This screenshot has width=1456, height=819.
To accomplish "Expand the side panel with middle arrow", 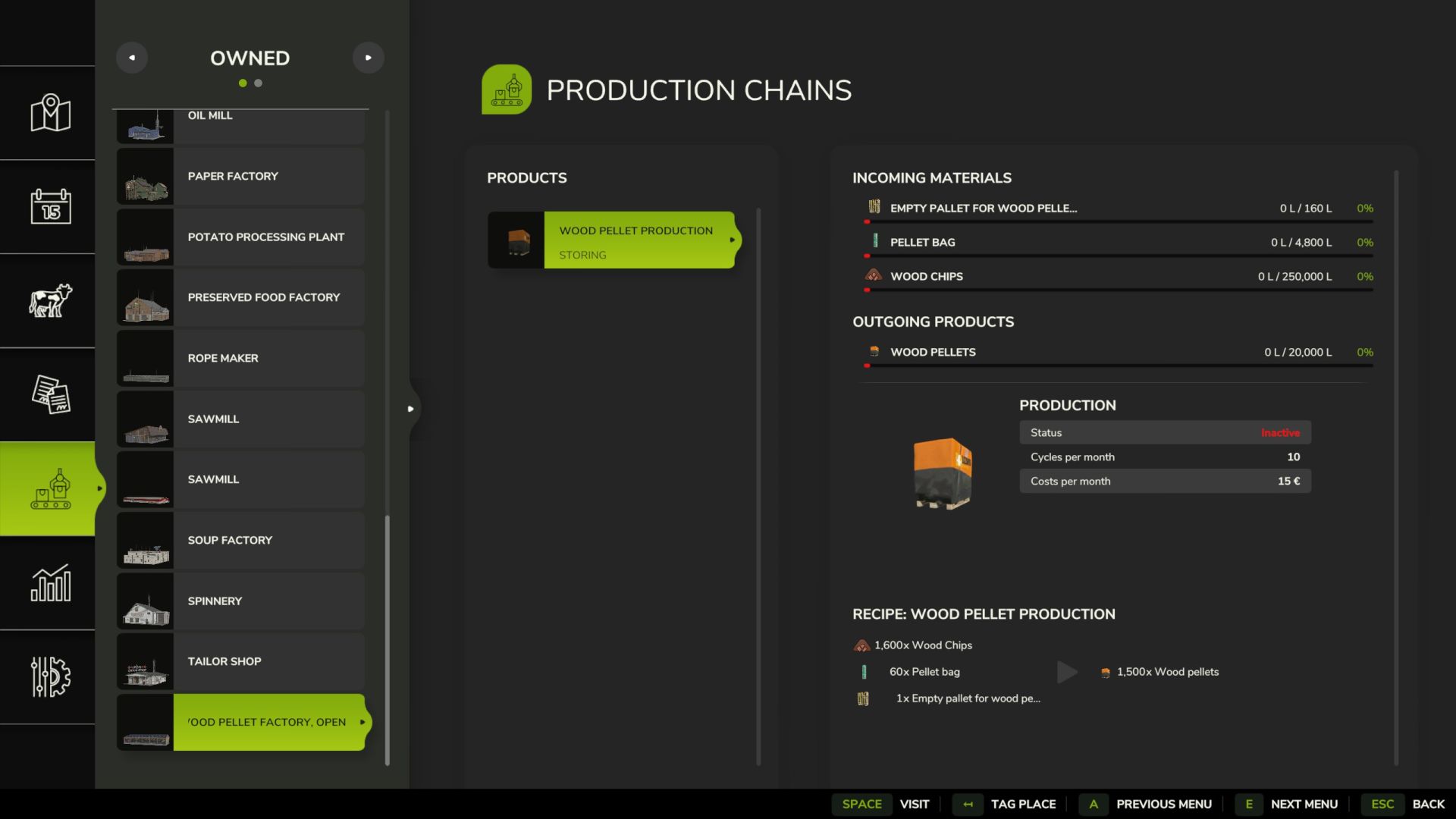I will 411,409.
